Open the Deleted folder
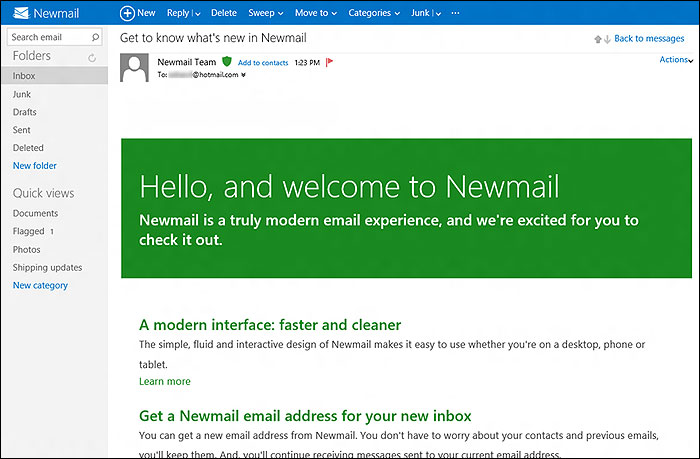700x459 pixels. [28, 148]
